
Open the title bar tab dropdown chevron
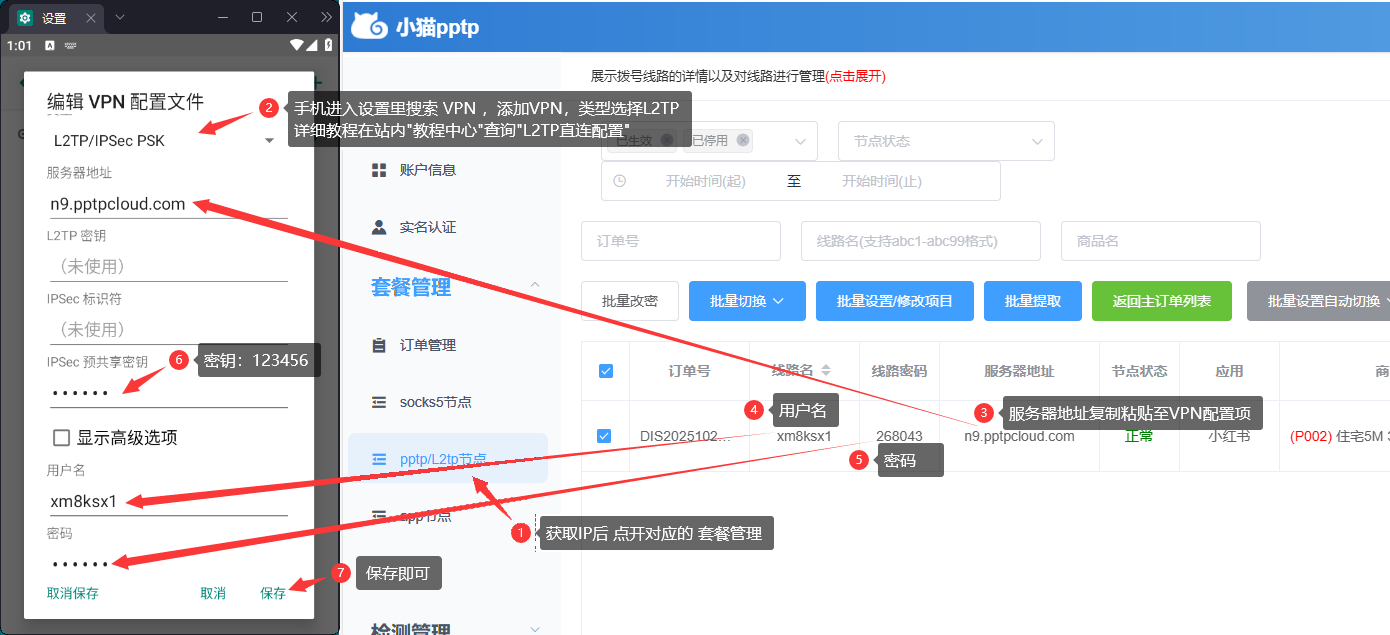coord(120,17)
